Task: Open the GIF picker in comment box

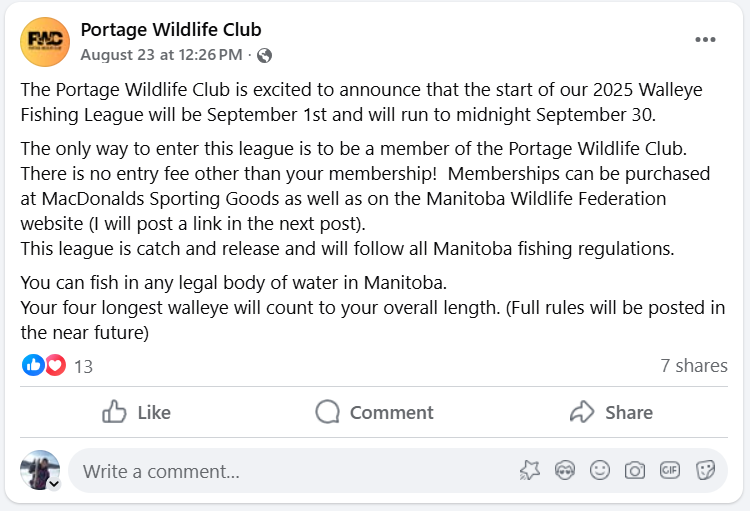Action: pyautogui.click(x=670, y=471)
